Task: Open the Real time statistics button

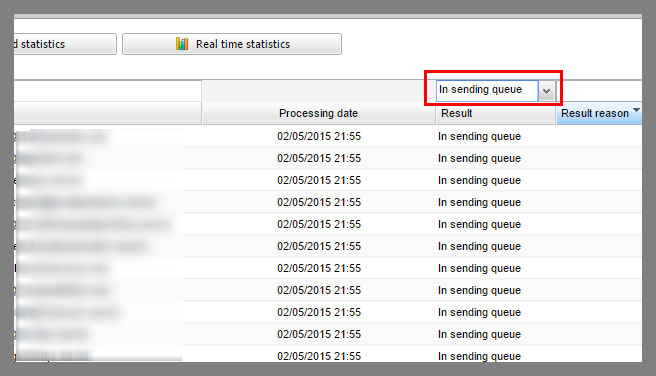Action: [232, 44]
